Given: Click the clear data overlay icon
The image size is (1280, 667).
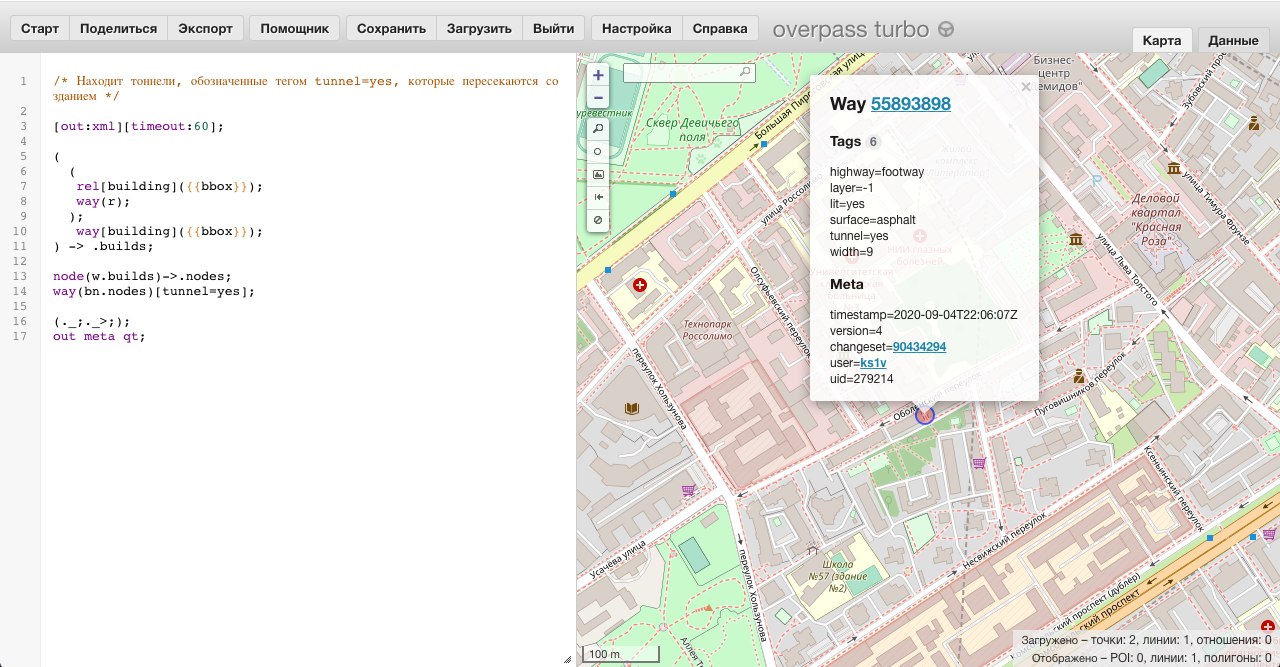Looking at the screenshot, I should [x=598, y=219].
